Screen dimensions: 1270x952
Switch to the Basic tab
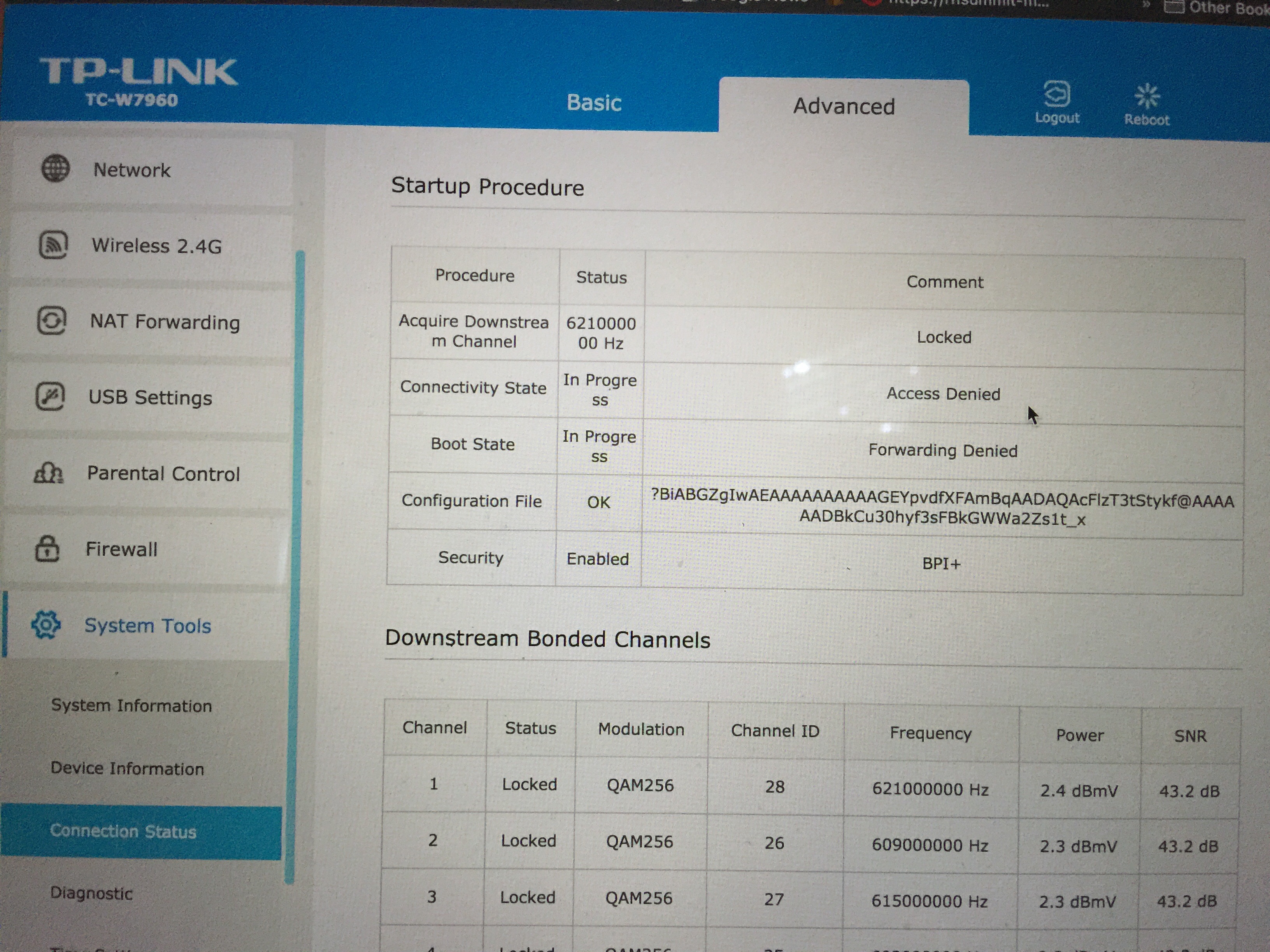(x=594, y=103)
